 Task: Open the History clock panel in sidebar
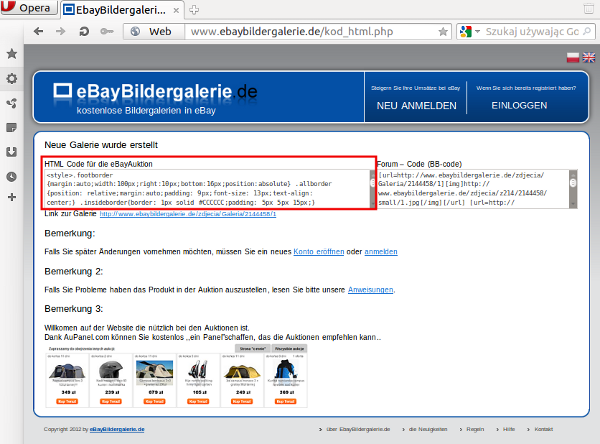click(12, 176)
